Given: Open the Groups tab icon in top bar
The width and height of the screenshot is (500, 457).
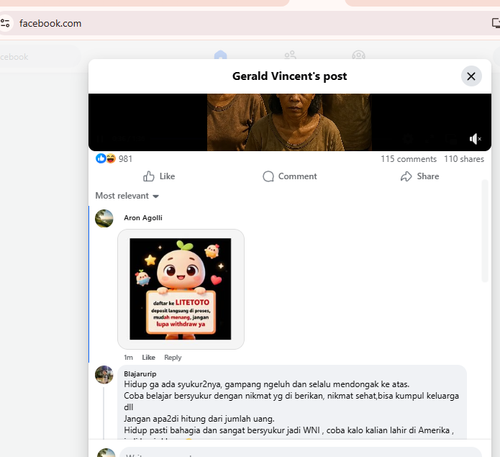Looking at the screenshot, I should click(358, 55).
